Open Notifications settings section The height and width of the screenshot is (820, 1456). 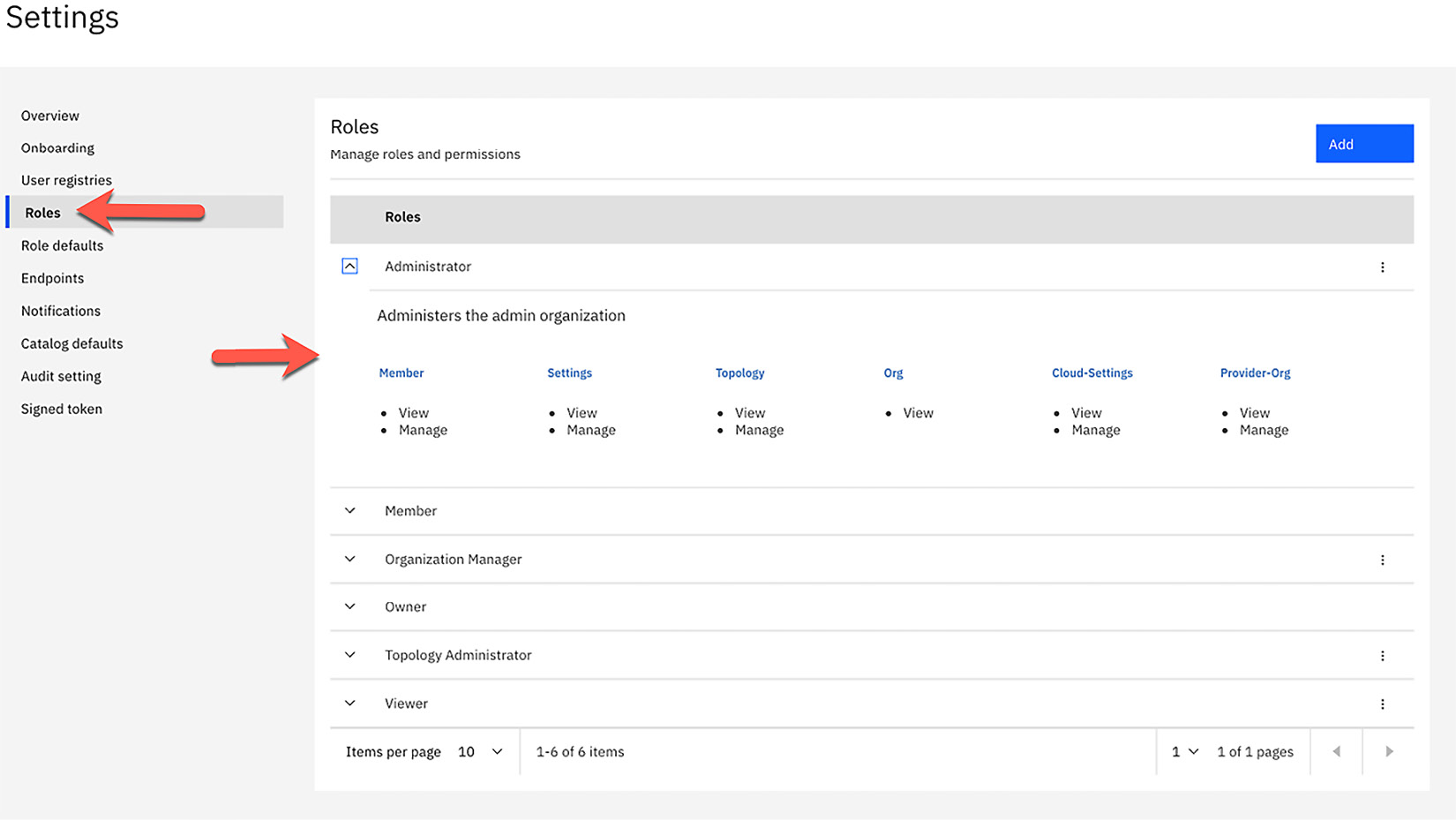pos(61,311)
